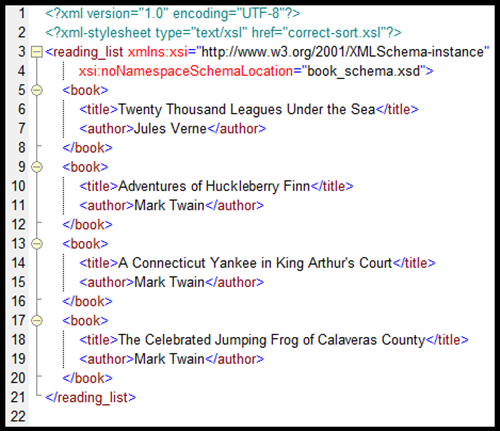Click title text Twenty Thousand Leagues Under the Sea
This screenshot has height=431, width=500.
pyautogui.click(x=247, y=109)
